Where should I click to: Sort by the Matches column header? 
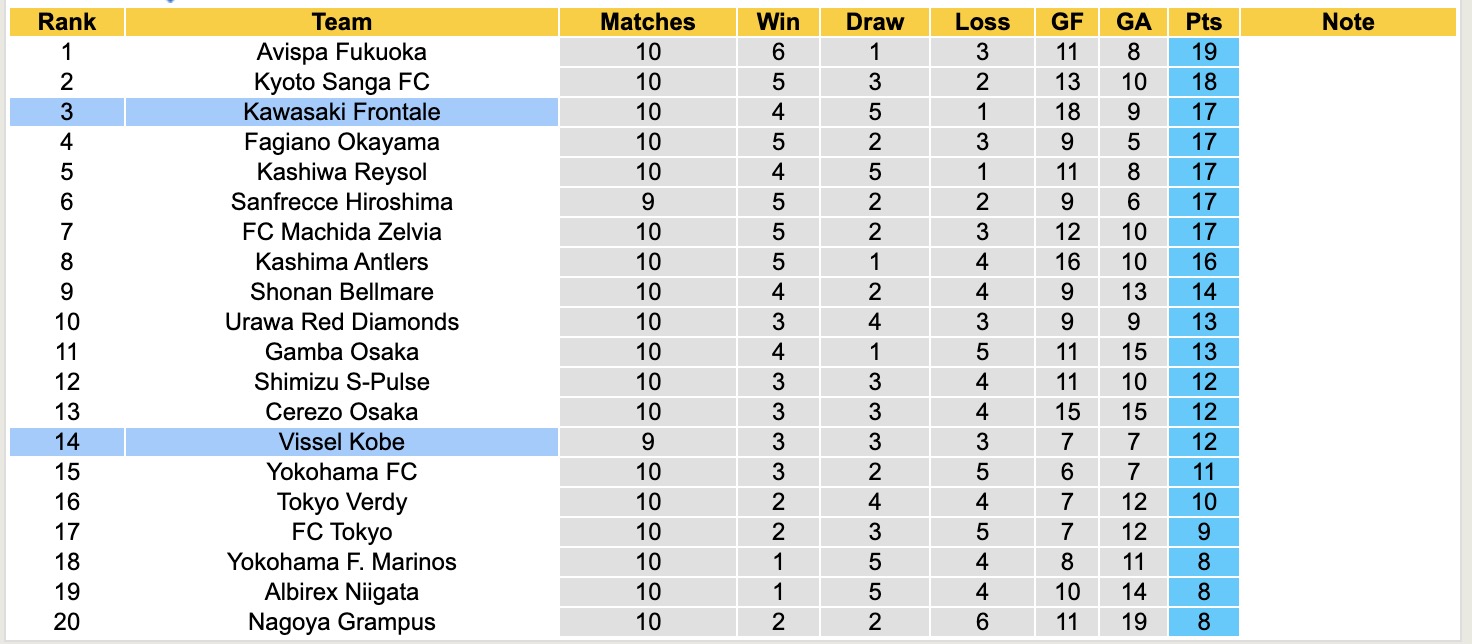[x=647, y=22]
